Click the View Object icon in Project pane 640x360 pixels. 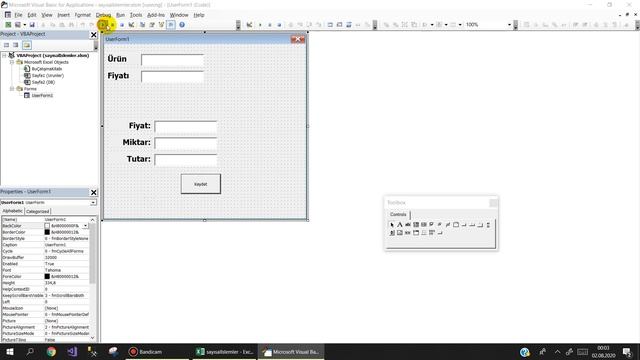(16, 45)
